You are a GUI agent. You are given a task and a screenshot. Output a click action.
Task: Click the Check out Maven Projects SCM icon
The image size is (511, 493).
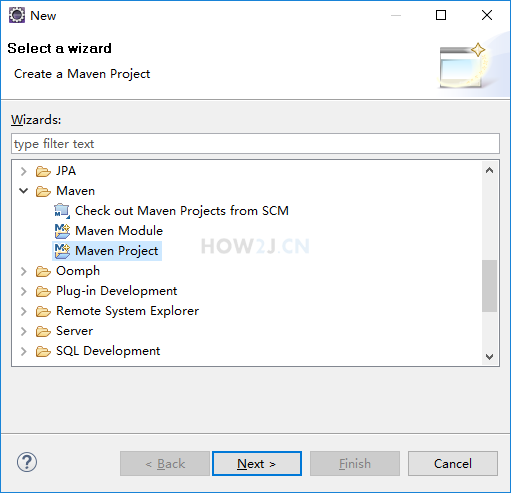[x=62, y=211]
